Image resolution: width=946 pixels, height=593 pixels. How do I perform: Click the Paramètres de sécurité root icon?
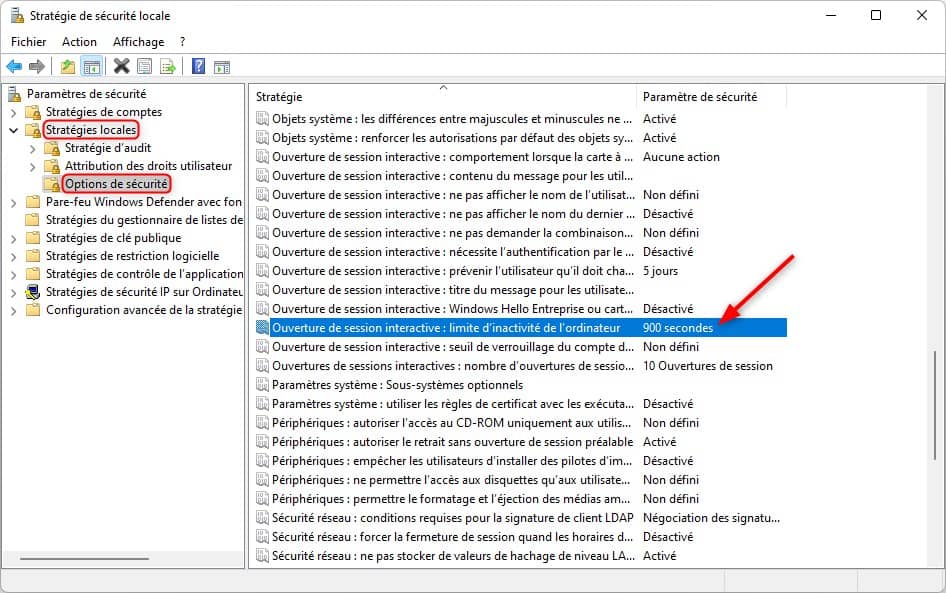pos(14,94)
